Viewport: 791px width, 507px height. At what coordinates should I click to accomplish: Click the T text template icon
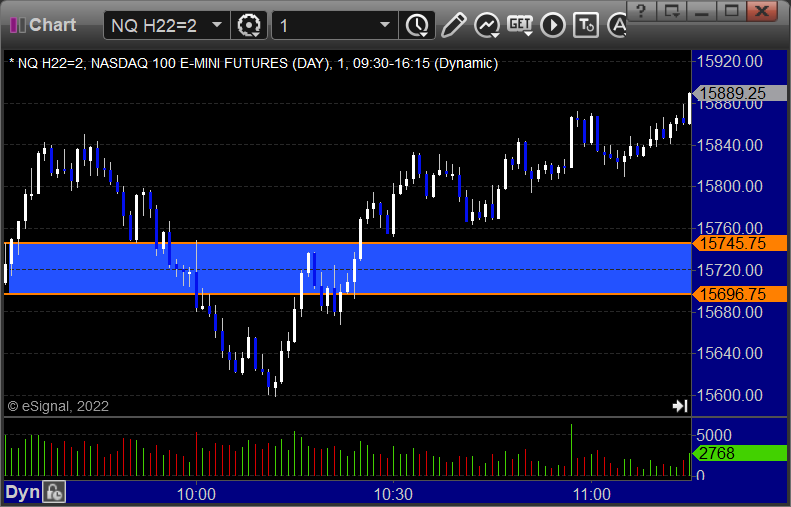click(x=586, y=25)
